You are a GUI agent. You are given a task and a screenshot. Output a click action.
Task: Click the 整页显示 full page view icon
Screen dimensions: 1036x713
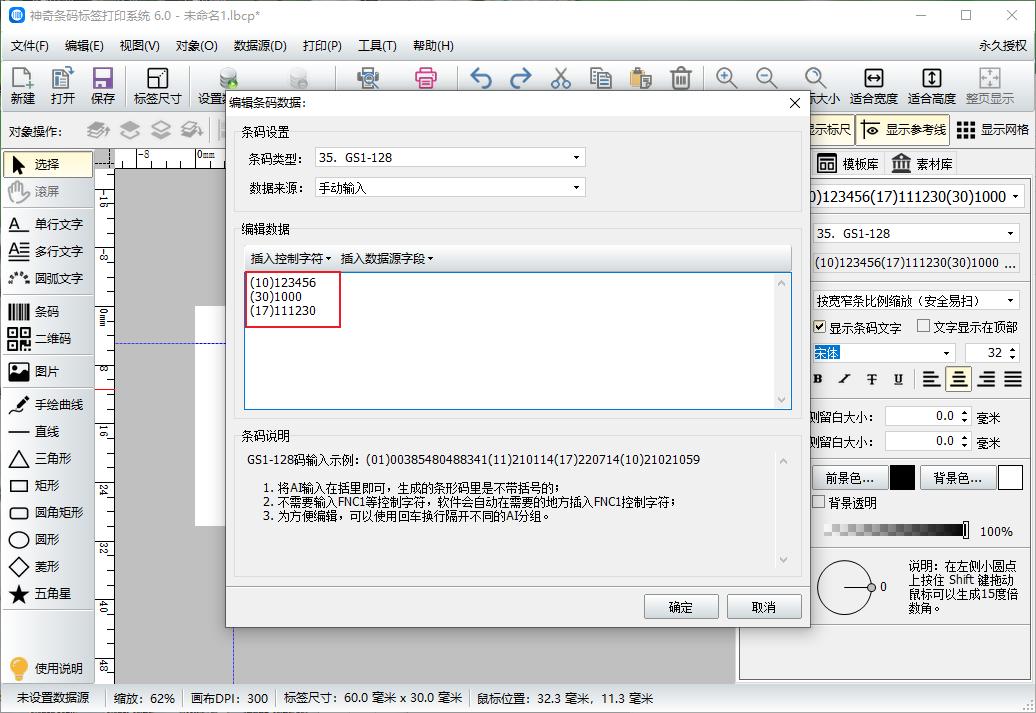pyautogui.click(x=990, y=86)
